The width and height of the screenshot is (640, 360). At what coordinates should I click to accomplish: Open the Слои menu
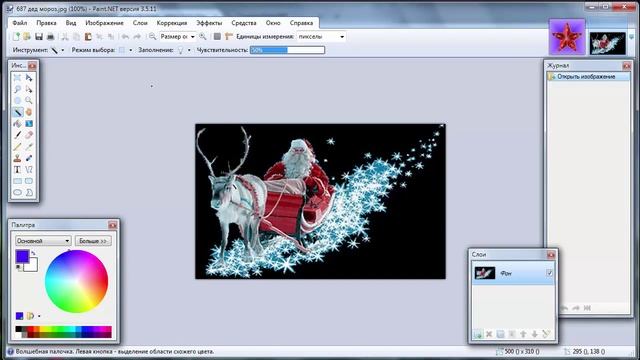click(x=140, y=23)
